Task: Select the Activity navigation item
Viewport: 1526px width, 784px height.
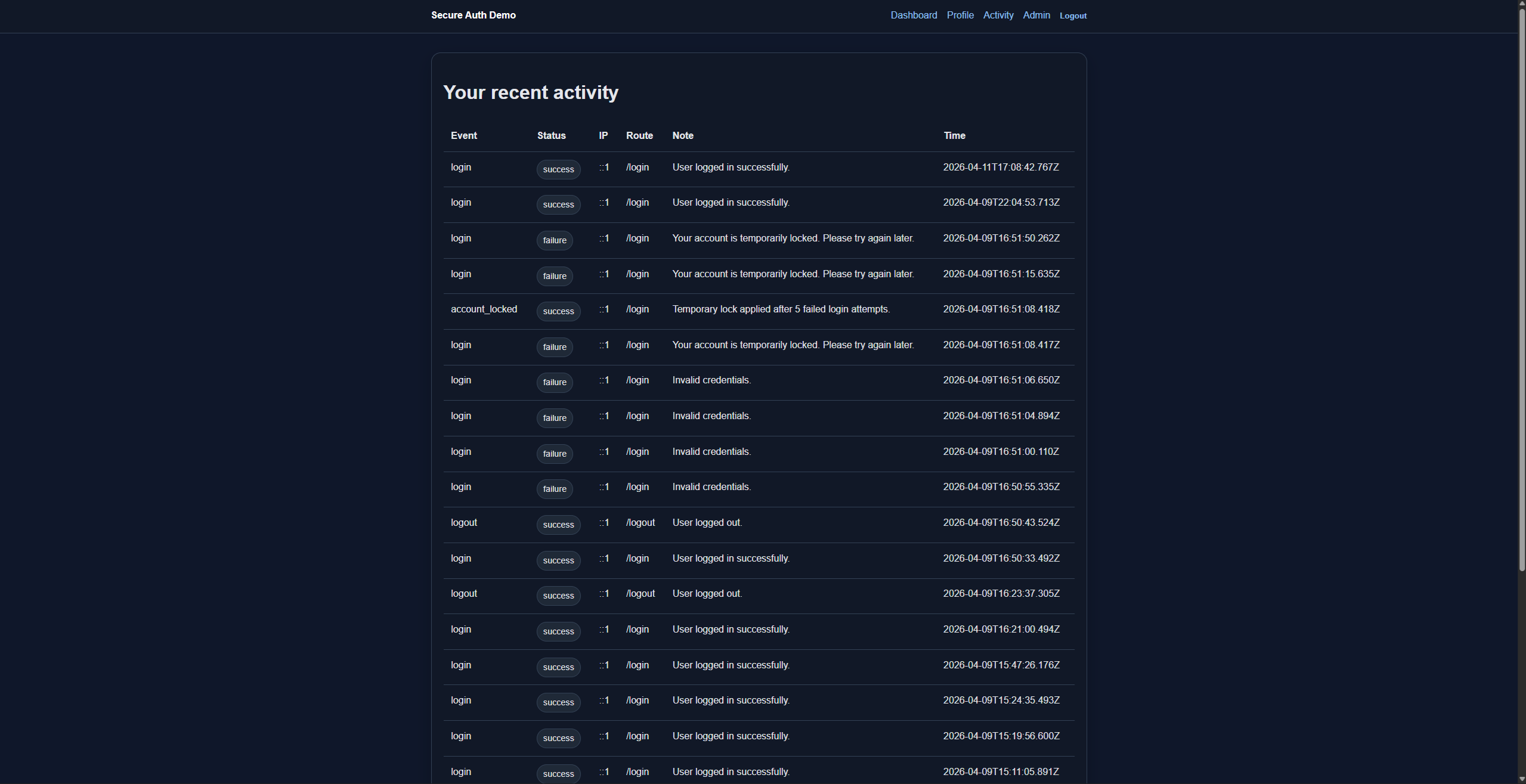Action: (998, 15)
